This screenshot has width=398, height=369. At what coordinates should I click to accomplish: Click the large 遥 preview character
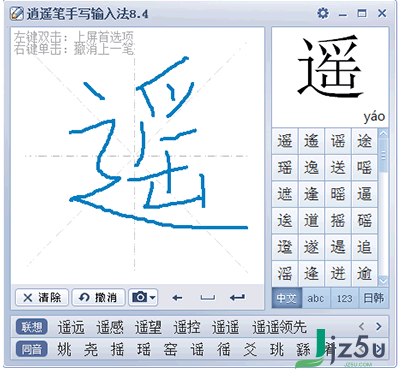pos(329,66)
